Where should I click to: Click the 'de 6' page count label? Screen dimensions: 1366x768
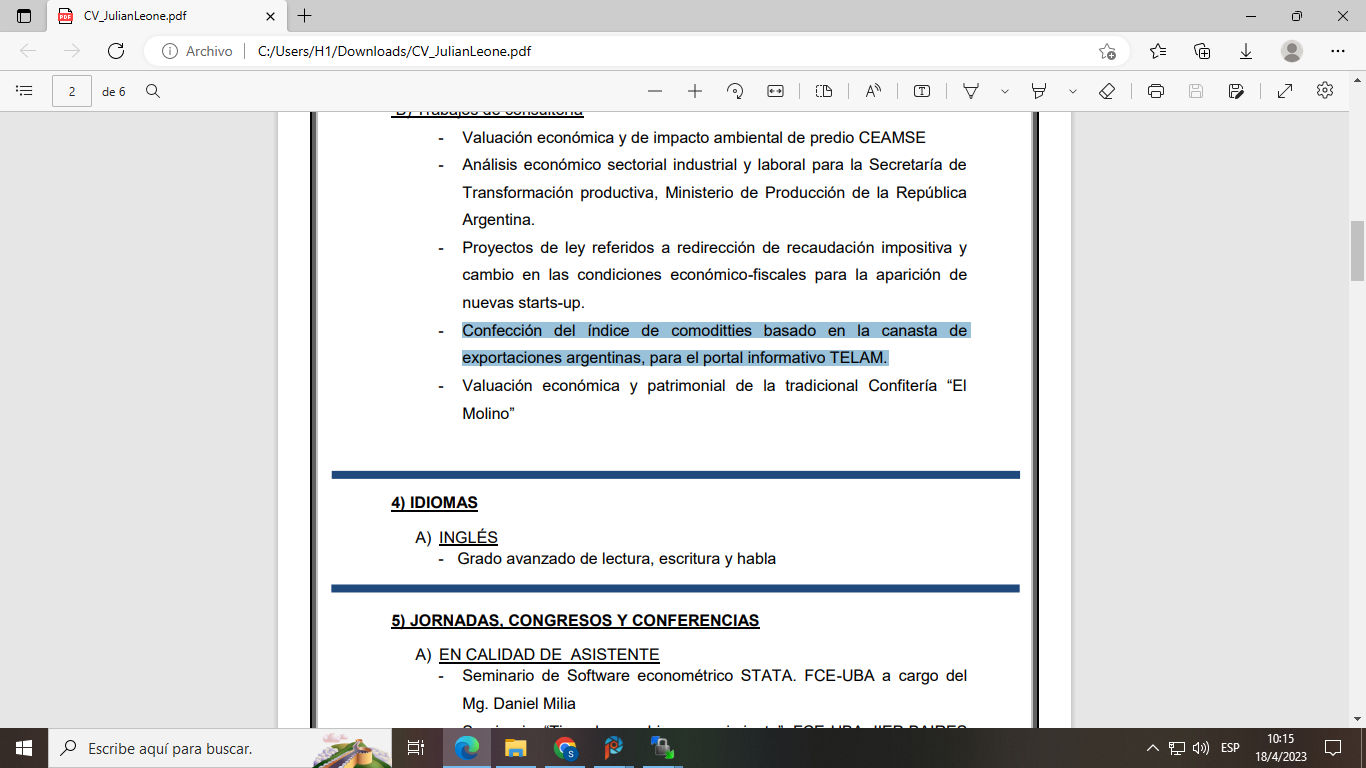[x=114, y=91]
